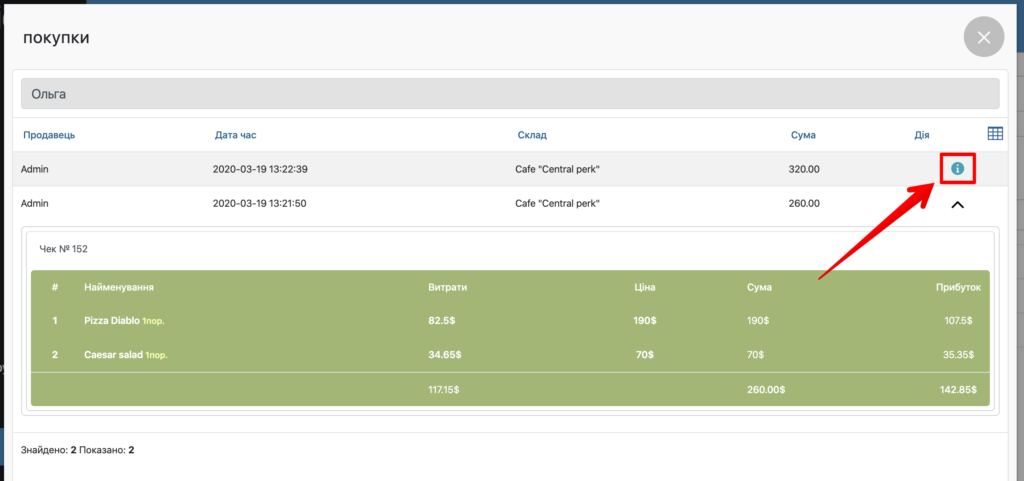Image resolution: width=1024 pixels, height=481 pixels.
Task: Click the Pizza Diablo item in the receipt
Action: [111, 320]
